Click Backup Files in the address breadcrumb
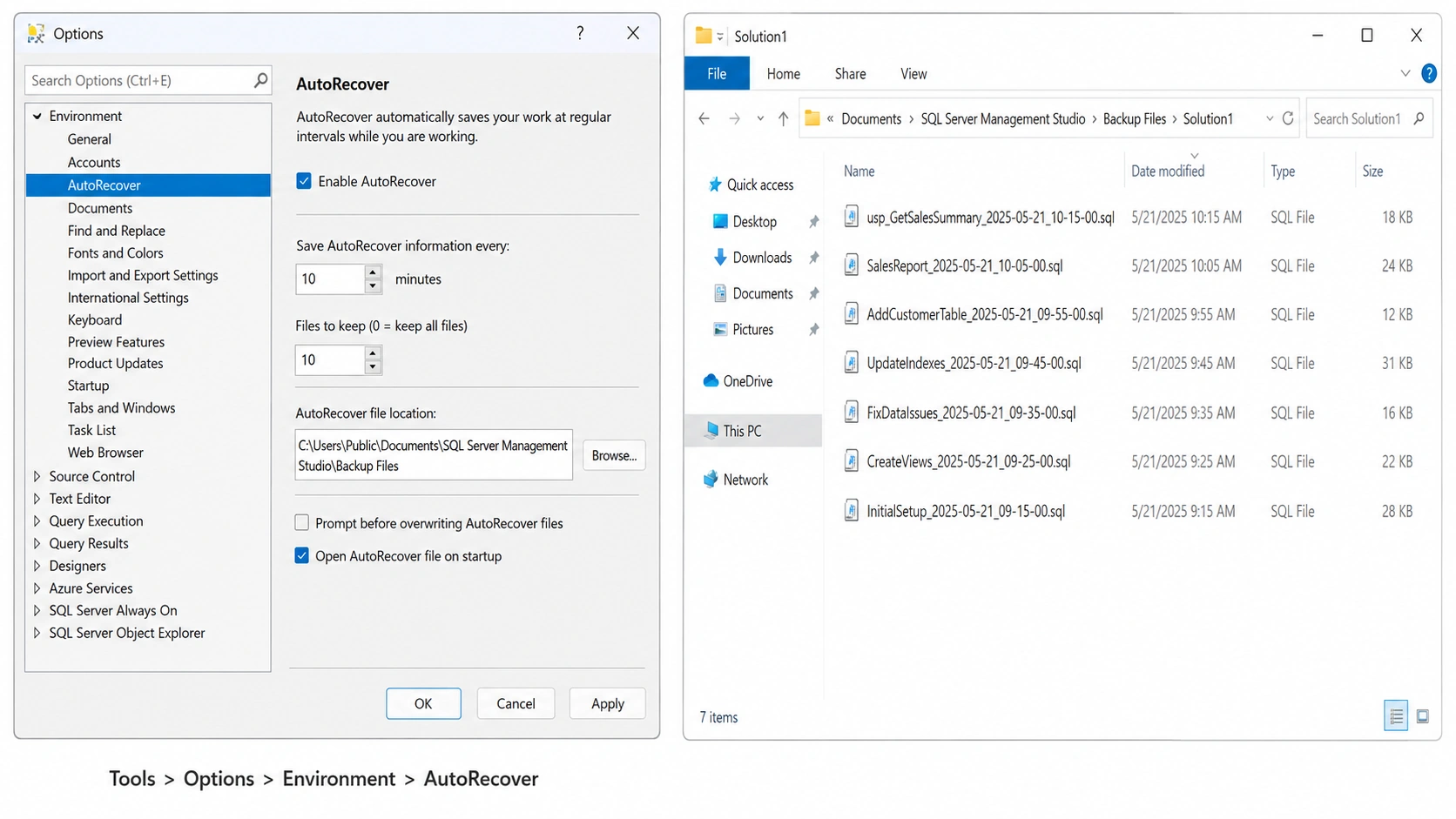Screen dimensions: 1456x819 click(1134, 119)
